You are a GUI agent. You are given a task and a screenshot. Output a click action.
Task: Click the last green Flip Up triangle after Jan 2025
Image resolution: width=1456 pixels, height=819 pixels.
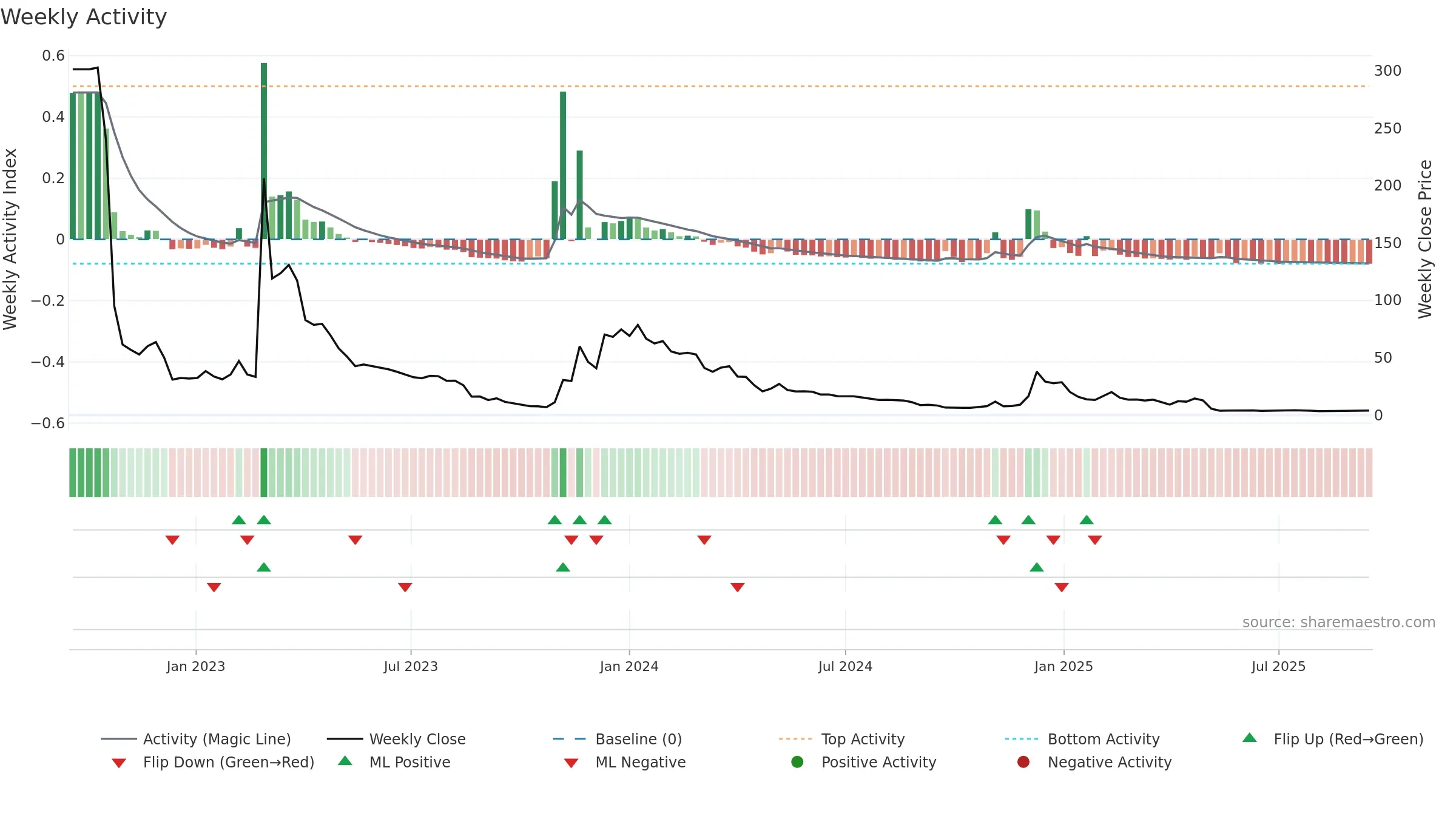(x=1087, y=520)
